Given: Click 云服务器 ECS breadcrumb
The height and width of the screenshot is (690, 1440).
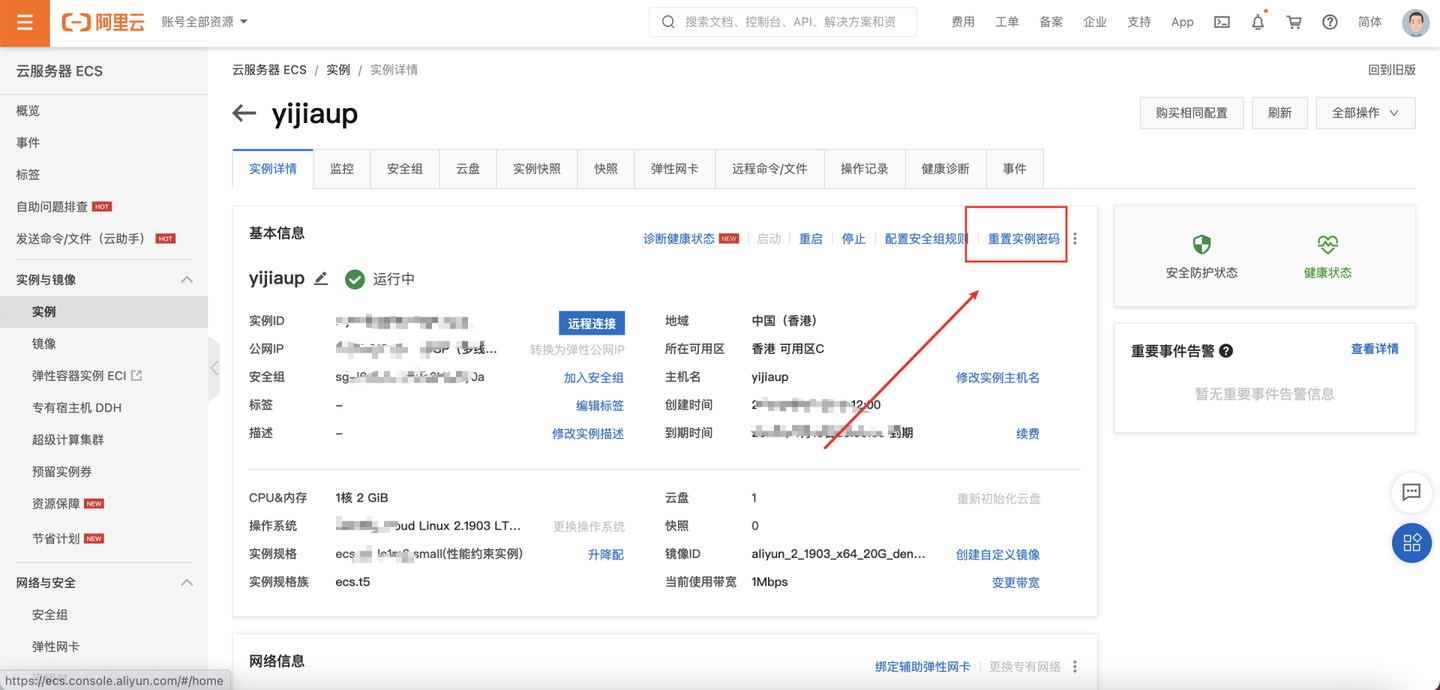Looking at the screenshot, I should (x=269, y=70).
